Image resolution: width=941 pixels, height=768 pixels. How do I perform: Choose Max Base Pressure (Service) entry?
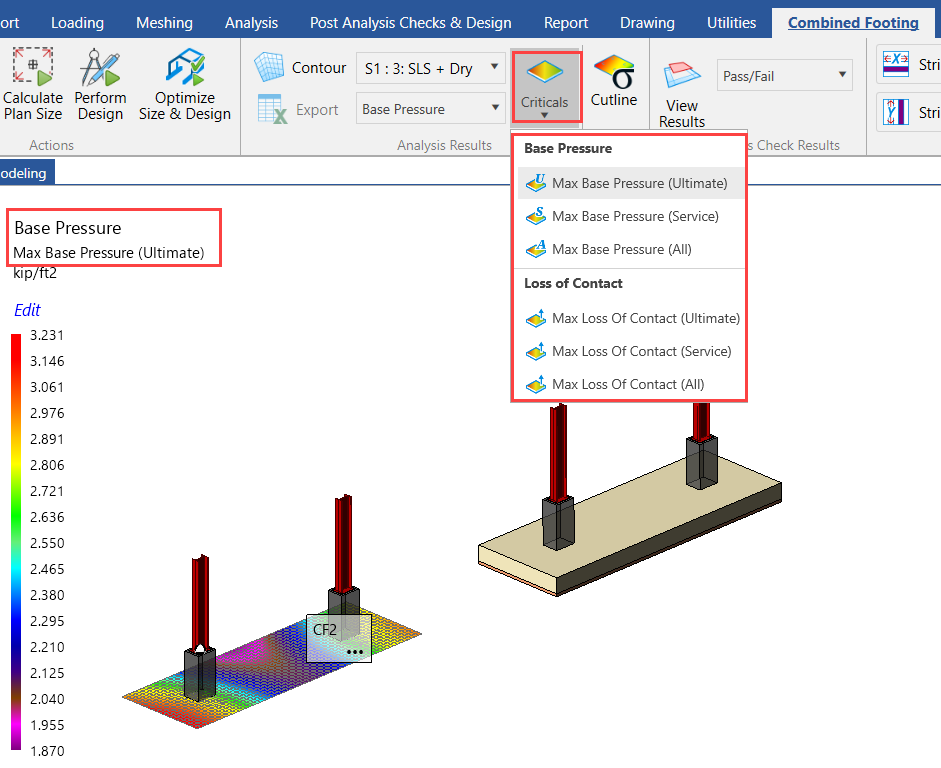(x=630, y=216)
